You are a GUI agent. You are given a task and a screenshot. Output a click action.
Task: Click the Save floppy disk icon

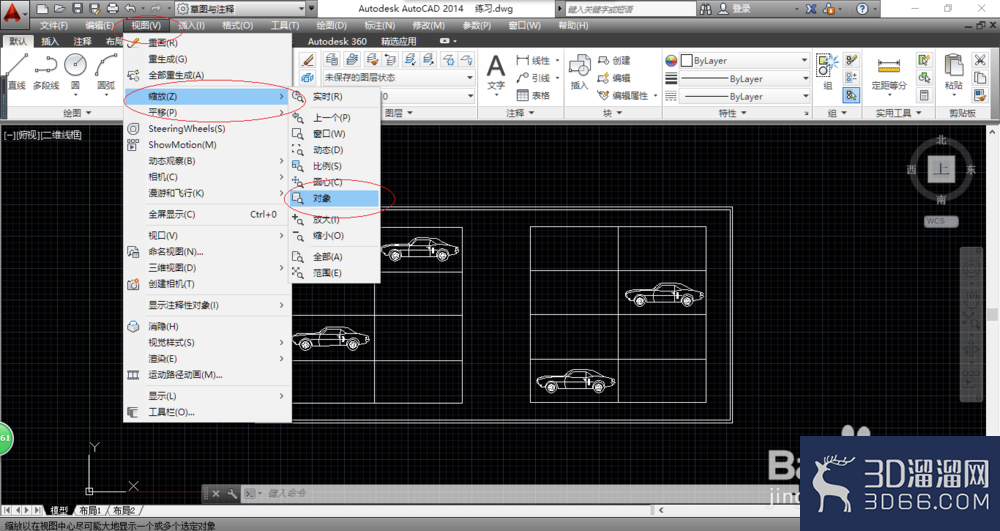77,9
